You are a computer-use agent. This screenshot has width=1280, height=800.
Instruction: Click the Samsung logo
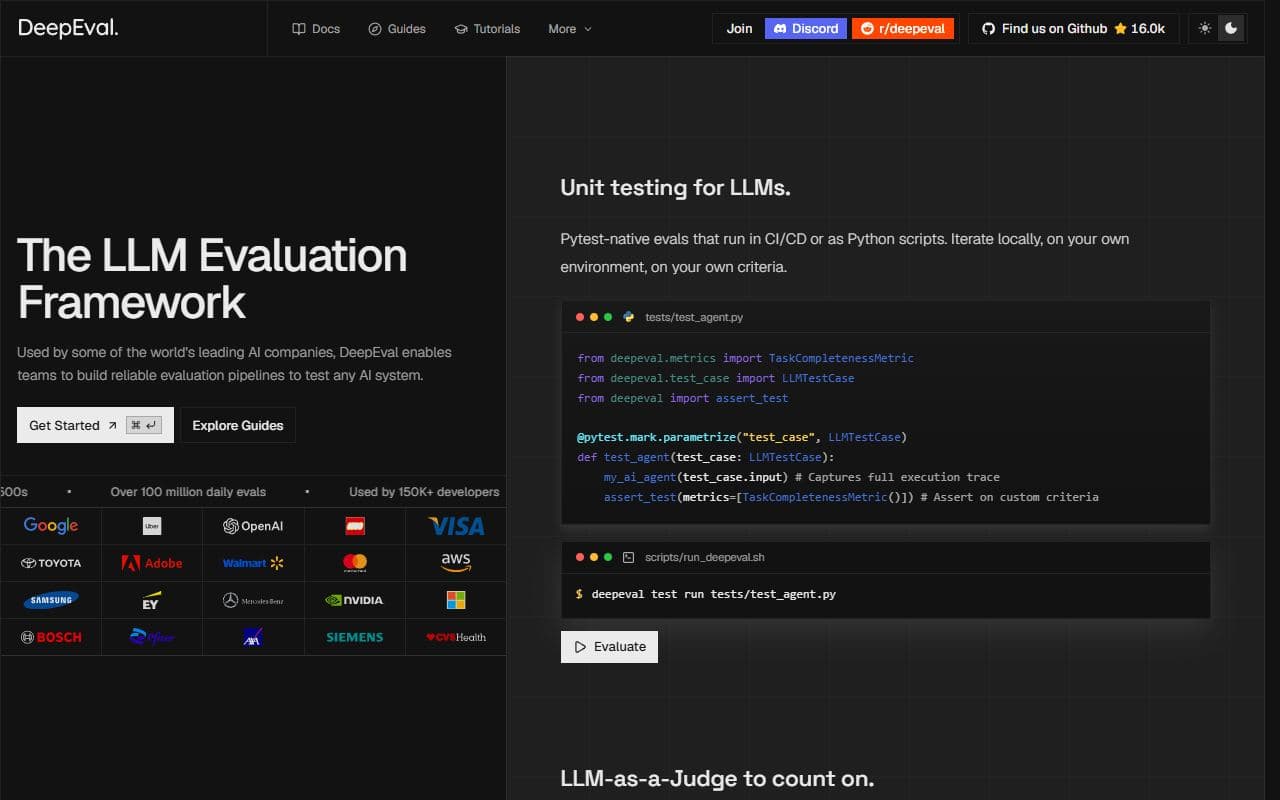point(51,600)
